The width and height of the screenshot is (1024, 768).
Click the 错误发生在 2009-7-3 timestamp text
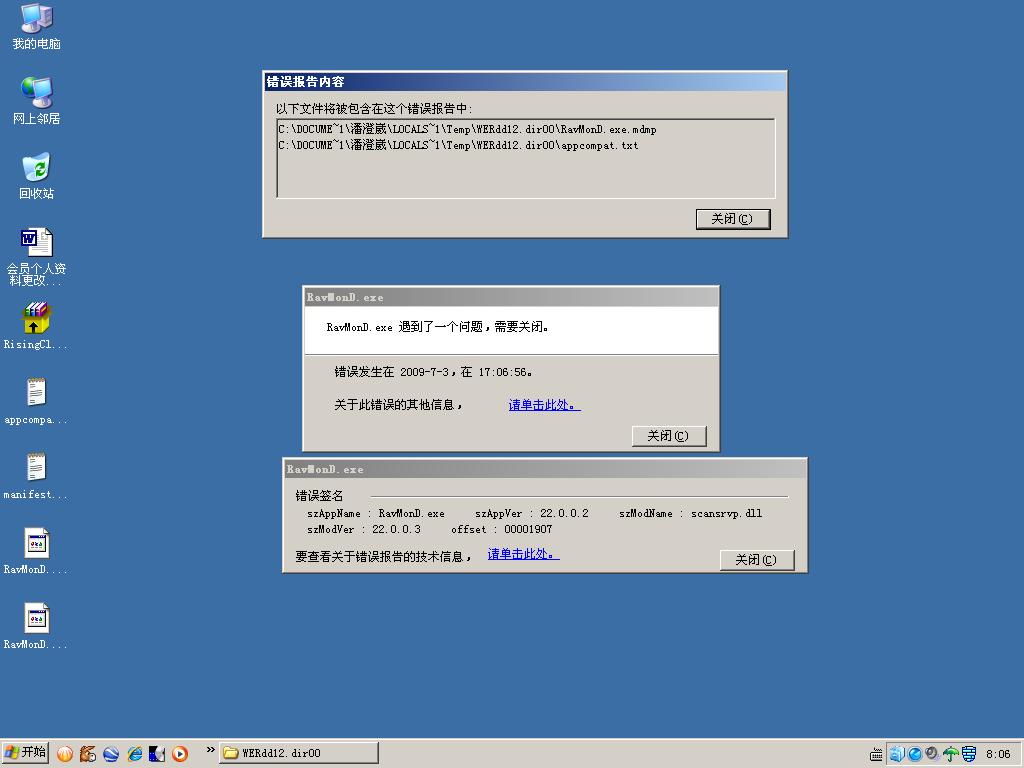tap(433, 372)
